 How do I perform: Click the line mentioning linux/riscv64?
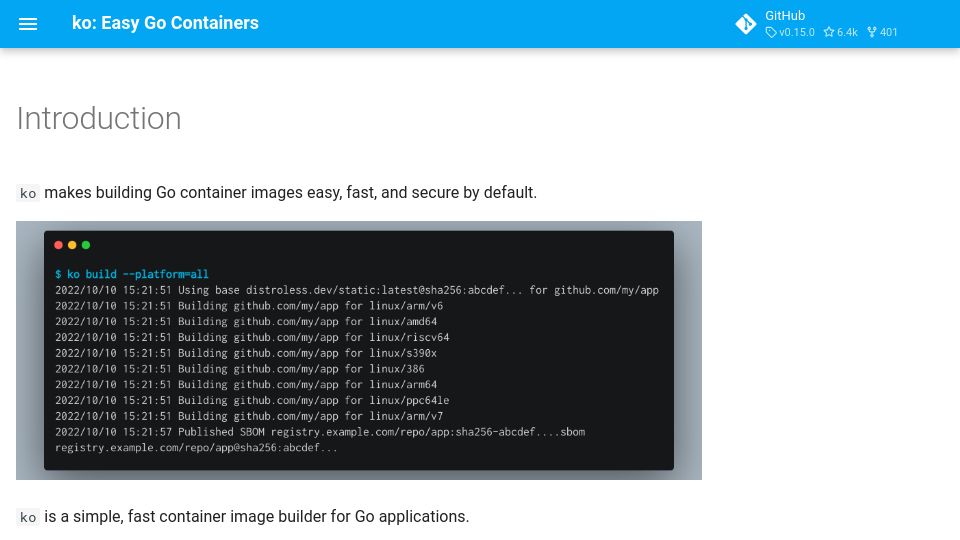[x=252, y=337]
